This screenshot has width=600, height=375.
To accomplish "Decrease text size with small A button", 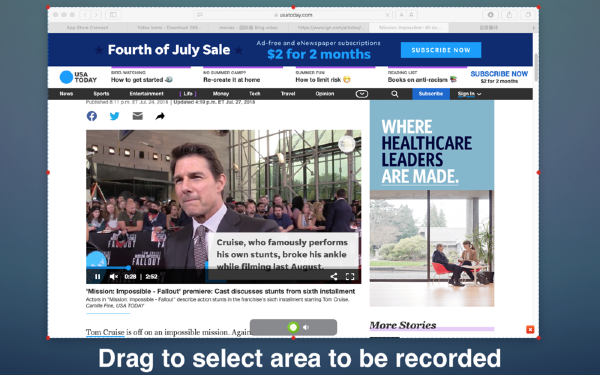I will tap(401, 15).
